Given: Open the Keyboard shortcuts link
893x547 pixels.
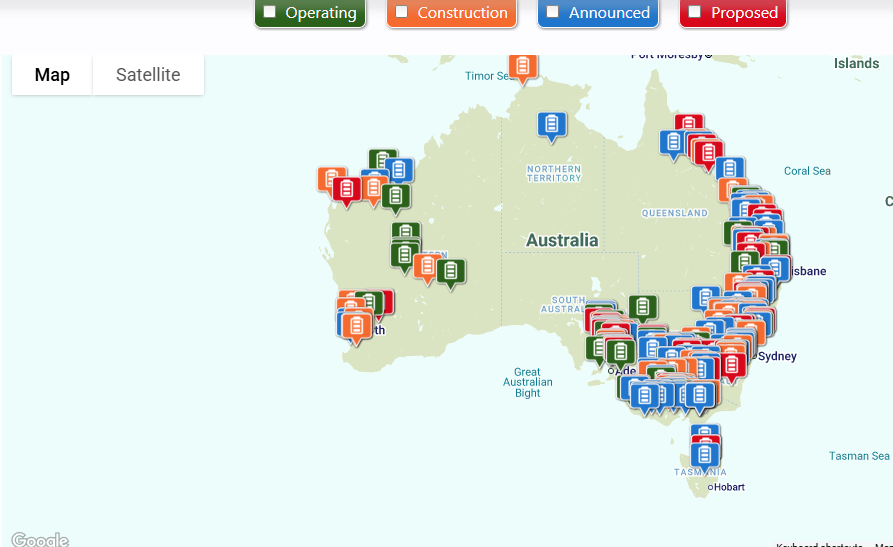Looking at the screenshot, I should click(x=818, y=544).
